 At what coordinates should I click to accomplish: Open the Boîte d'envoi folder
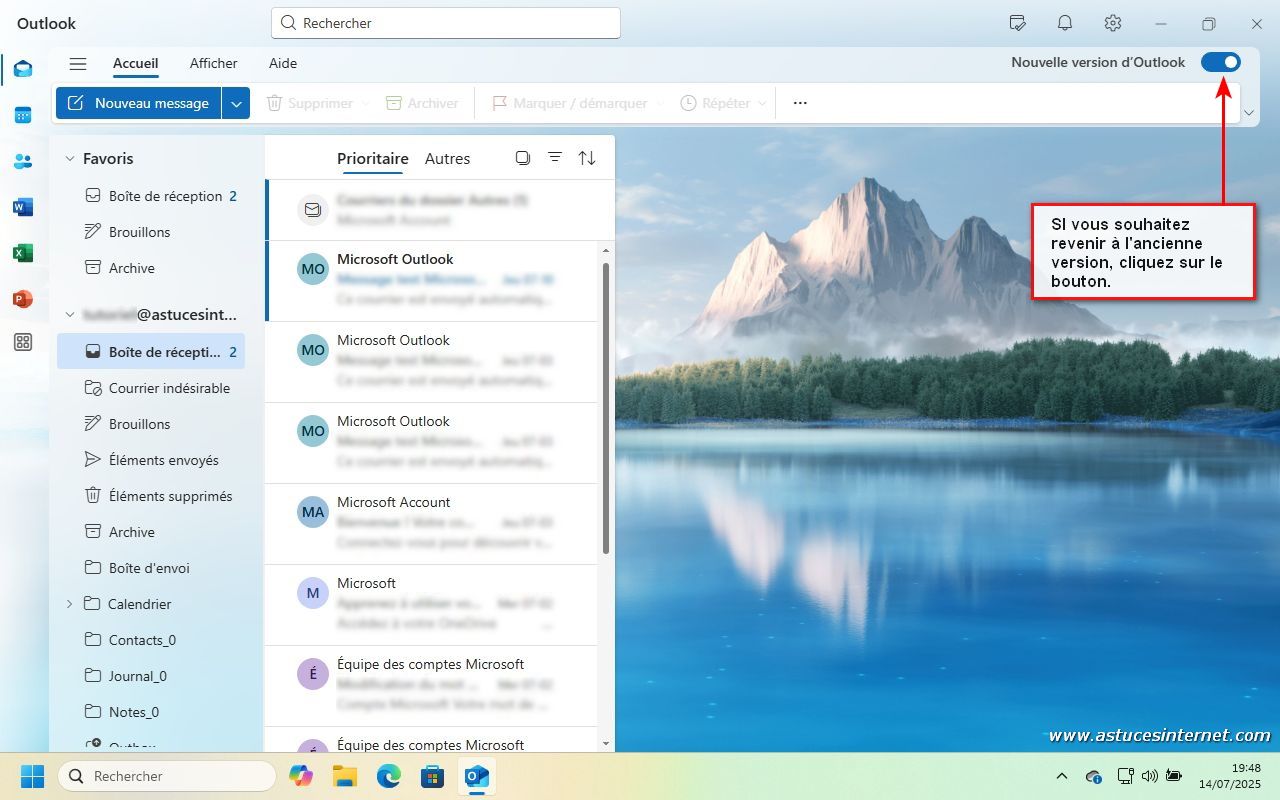tap(152, 568)
